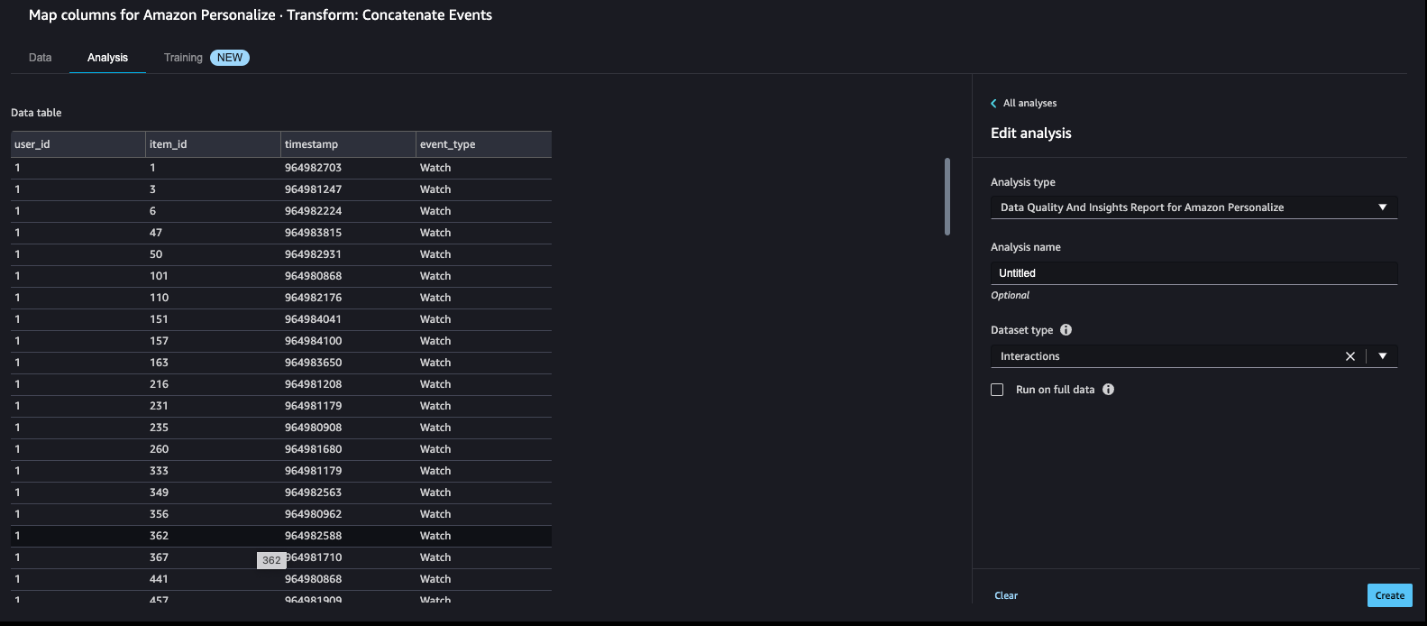Clear the Interactions dataset selection
The width and height of the screenshot is (1427, 626).
click(1350, 356)
